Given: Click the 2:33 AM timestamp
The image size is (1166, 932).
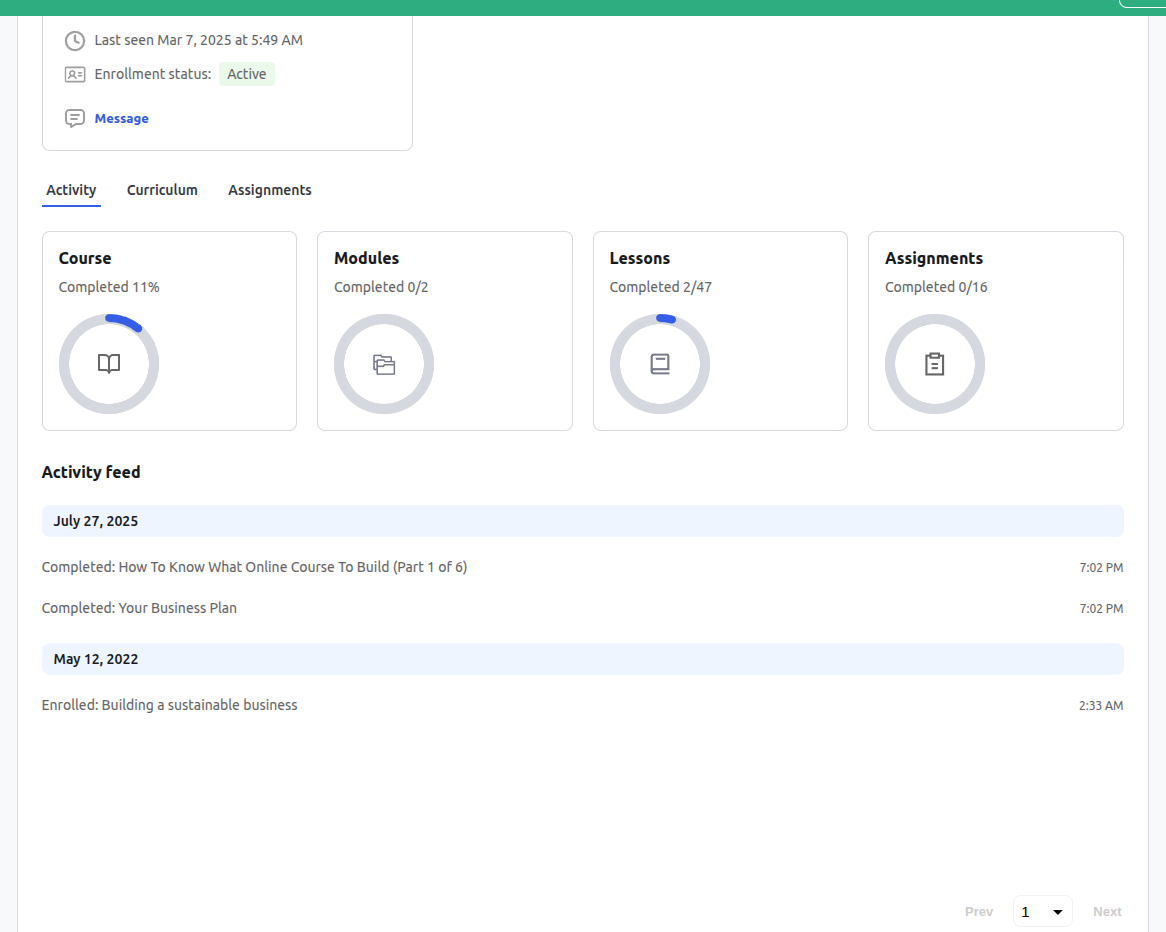Looking at the screenshot, I should [1101, 705].
